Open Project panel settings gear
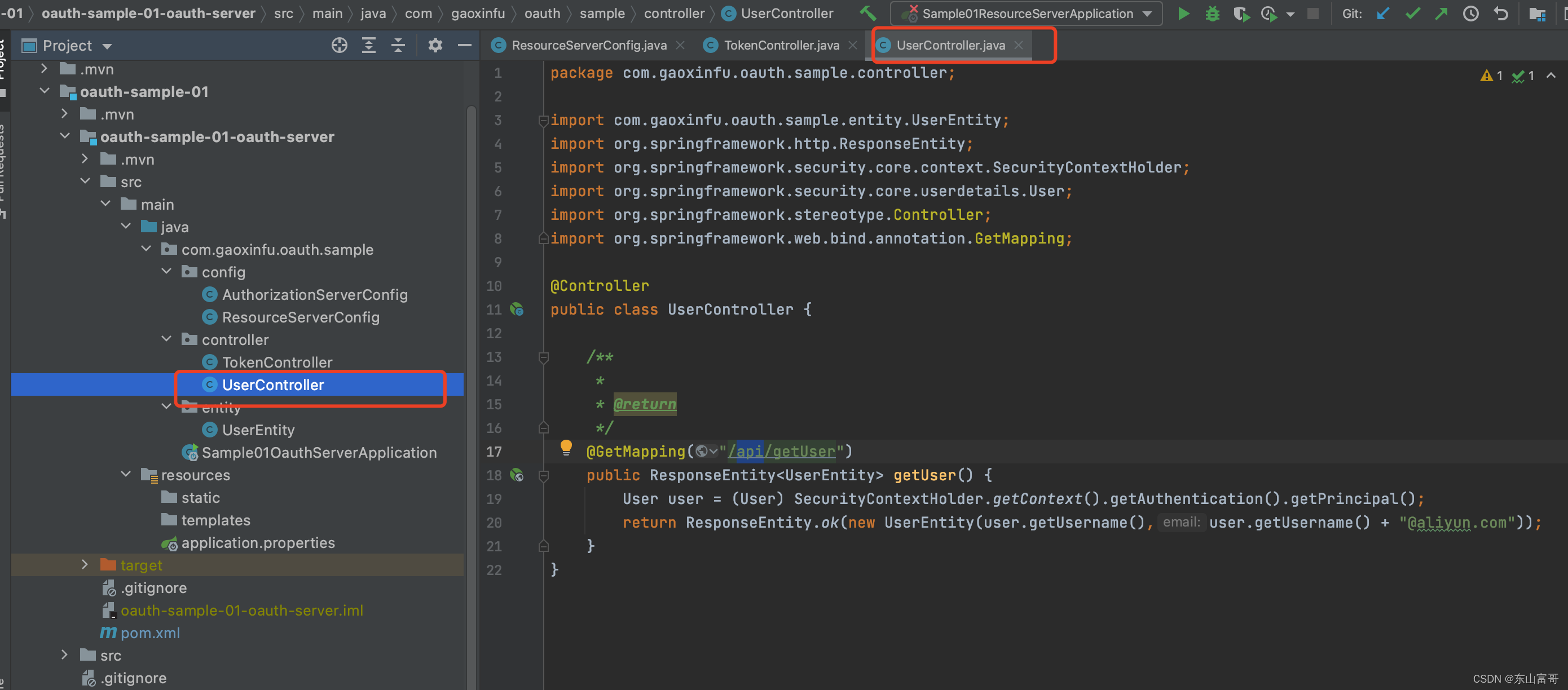1568x690 pixels. pos(435,45)
